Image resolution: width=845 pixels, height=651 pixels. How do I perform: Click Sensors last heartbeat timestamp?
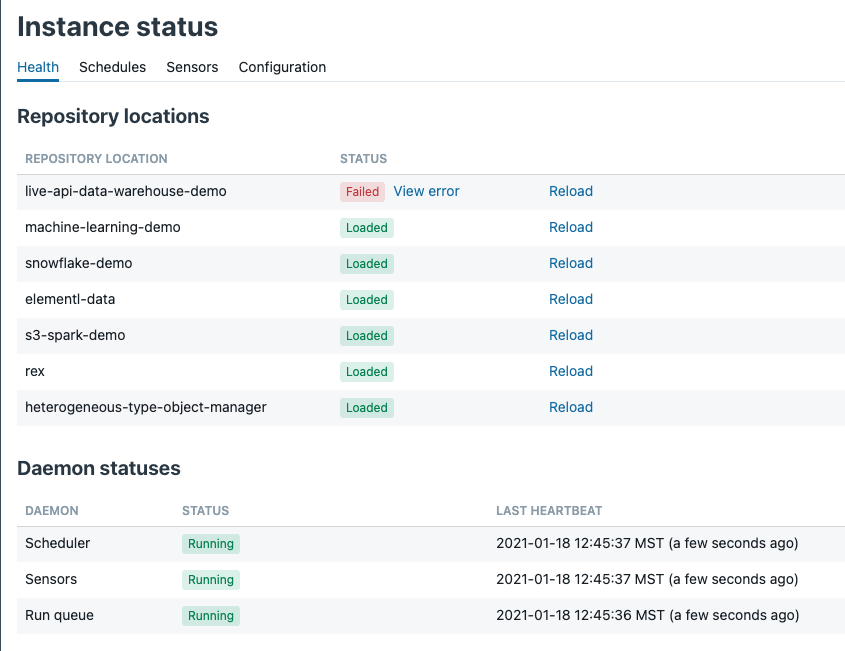point(647,579)
